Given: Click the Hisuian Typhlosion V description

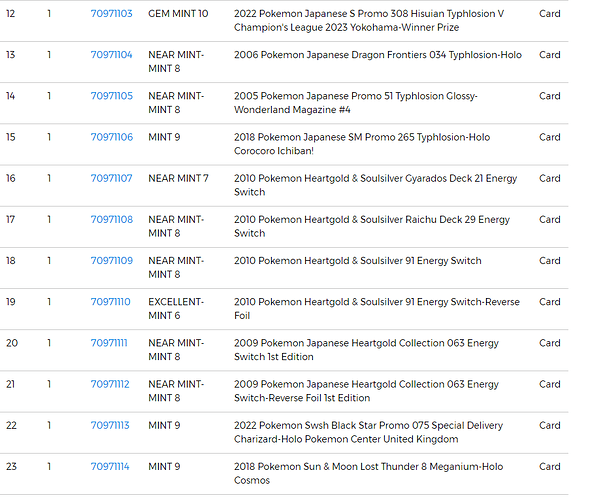Looking at the screenshot, I should (x=369, y=21).
